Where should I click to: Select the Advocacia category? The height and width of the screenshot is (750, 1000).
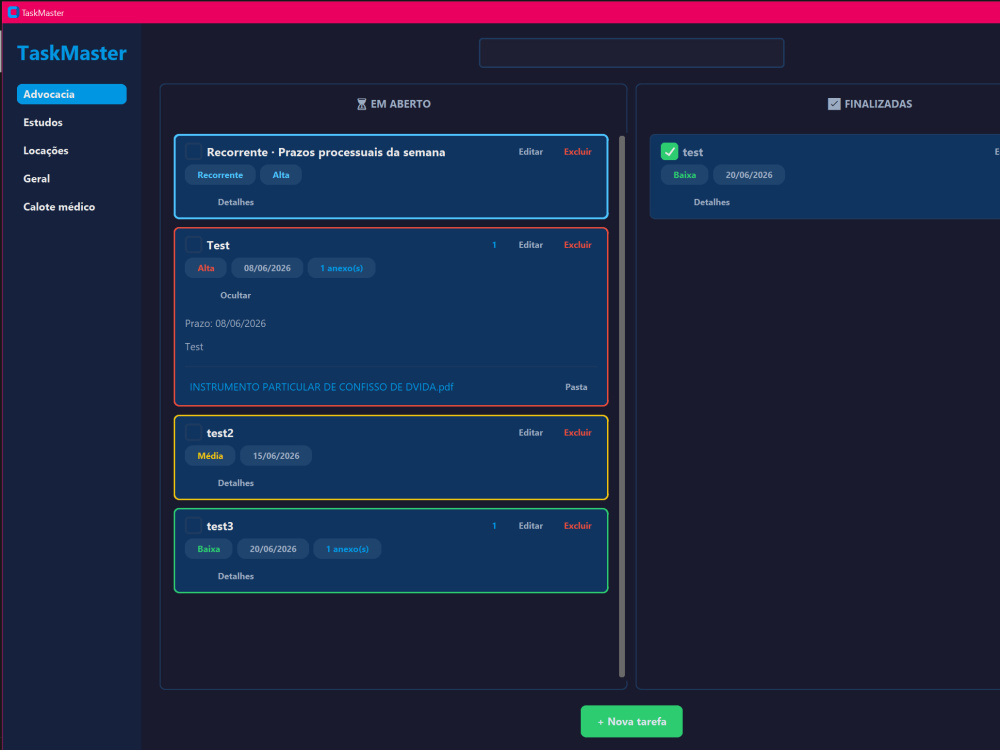pyautogui.click(x=71, y=94)
